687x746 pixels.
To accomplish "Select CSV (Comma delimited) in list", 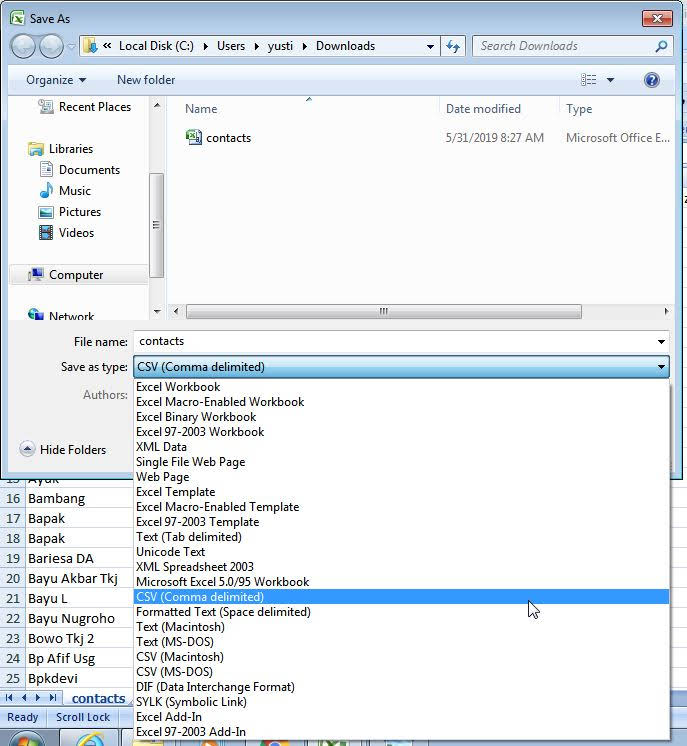I will click(x=402, y=597).
